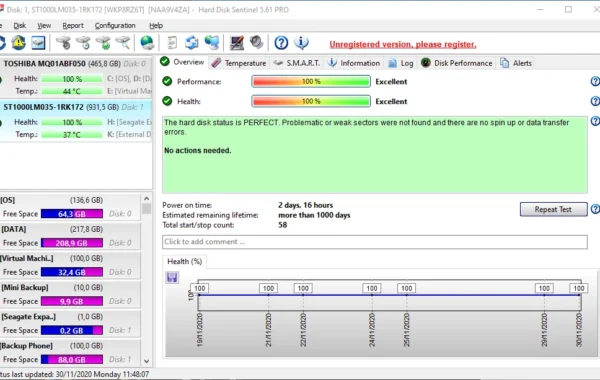The width and height of the screenshot is (600, 380).
Task: Click the [DATA] partition entry
Action: tap(70, 236)
